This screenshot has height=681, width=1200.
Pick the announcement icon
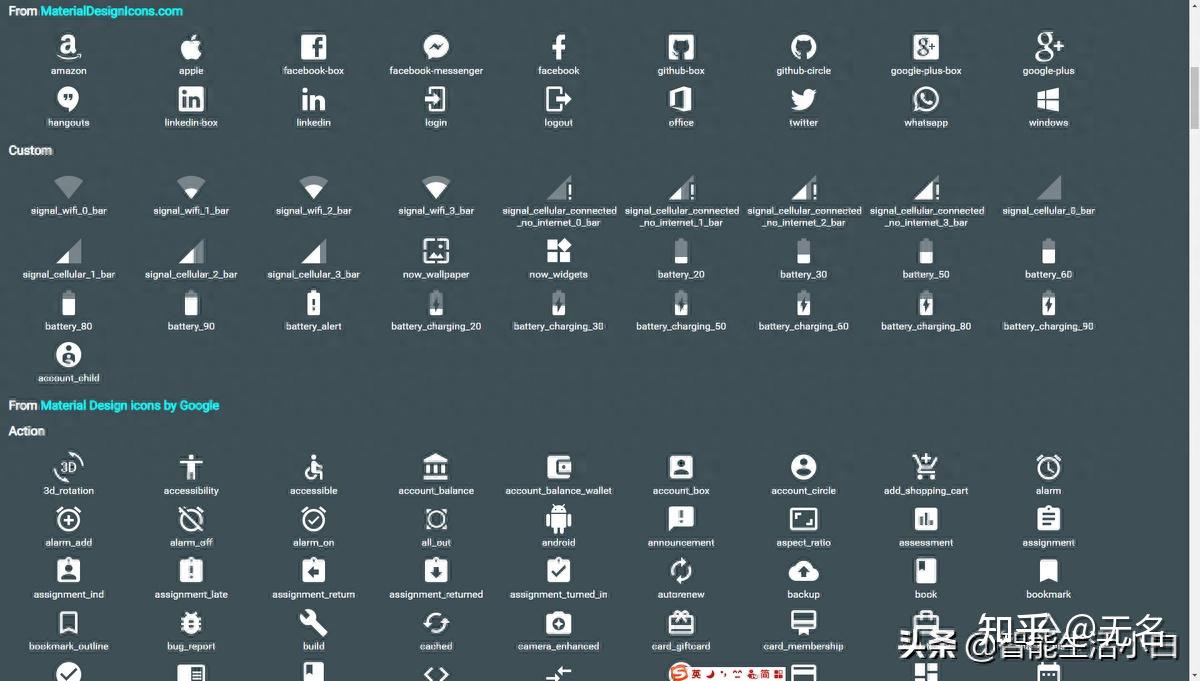pos(681,519)
